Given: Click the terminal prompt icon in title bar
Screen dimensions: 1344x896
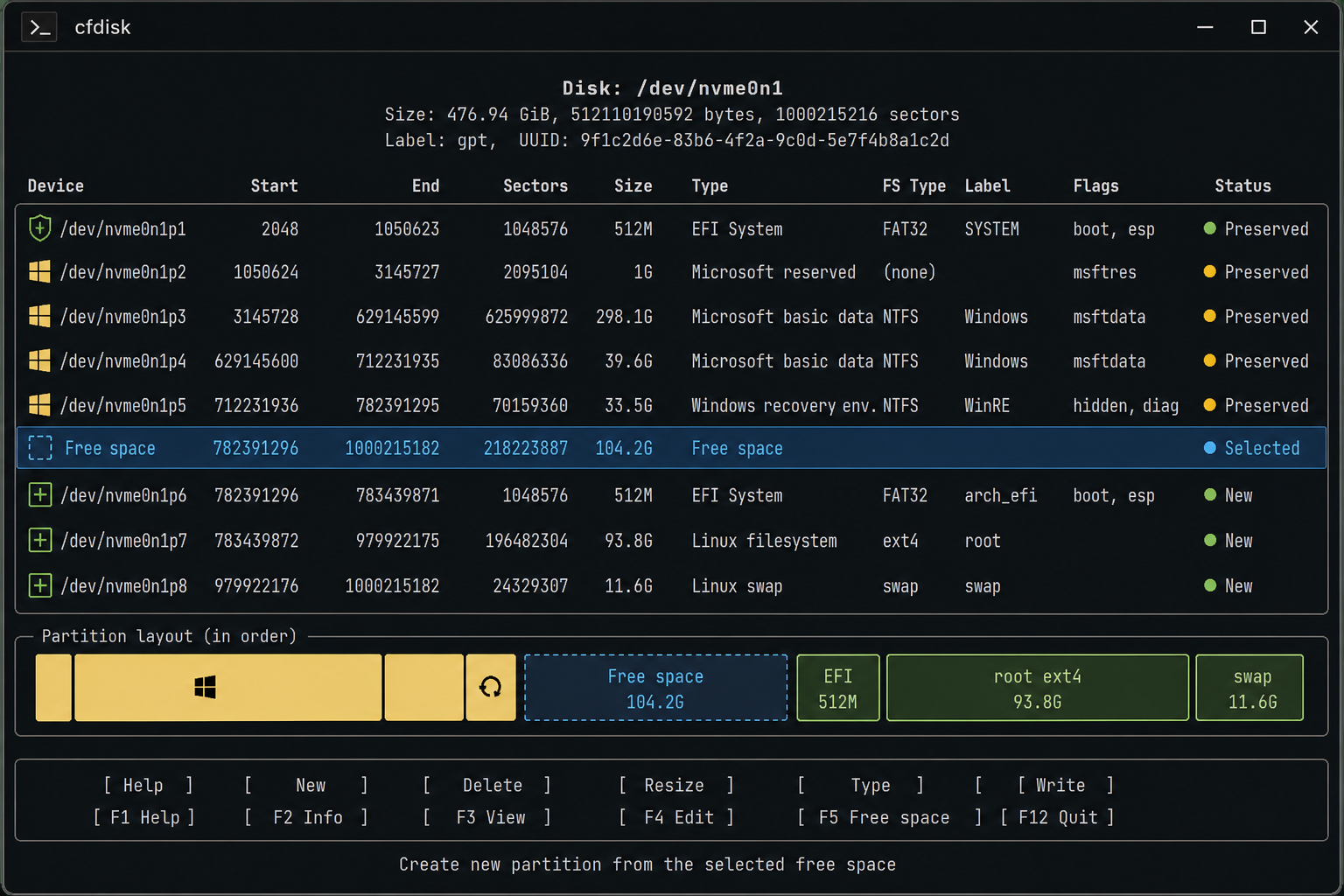Looking at the screenshot, I should 39,27.
